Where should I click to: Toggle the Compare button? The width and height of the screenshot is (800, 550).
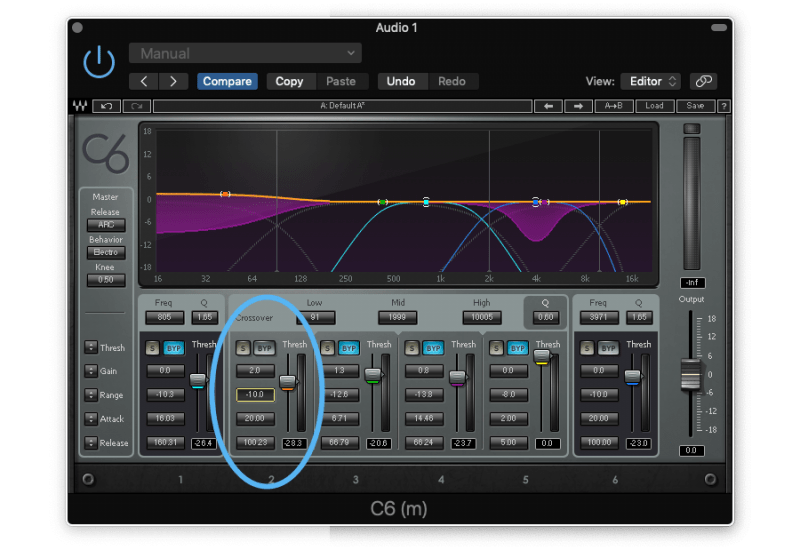coord(227,82)
